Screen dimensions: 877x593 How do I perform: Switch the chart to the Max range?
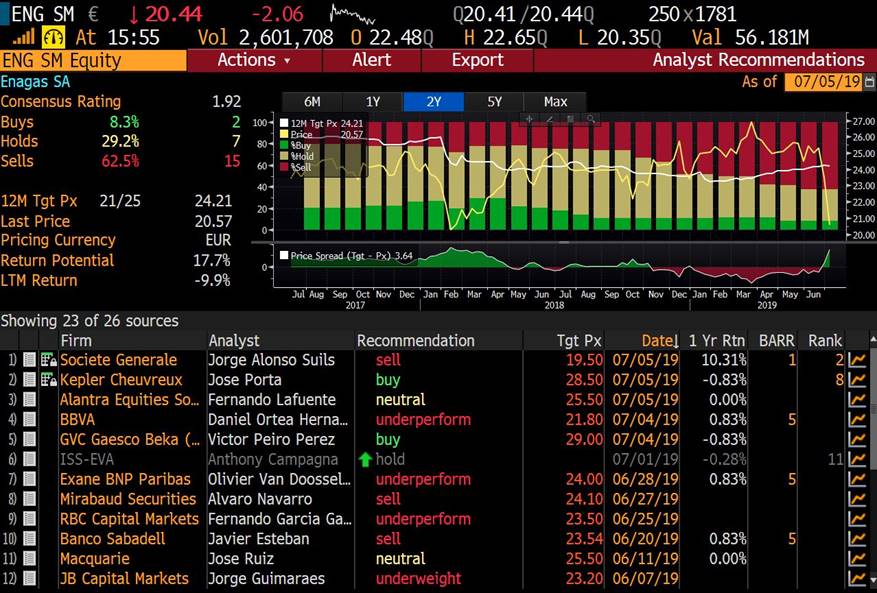tap(555, 102)
